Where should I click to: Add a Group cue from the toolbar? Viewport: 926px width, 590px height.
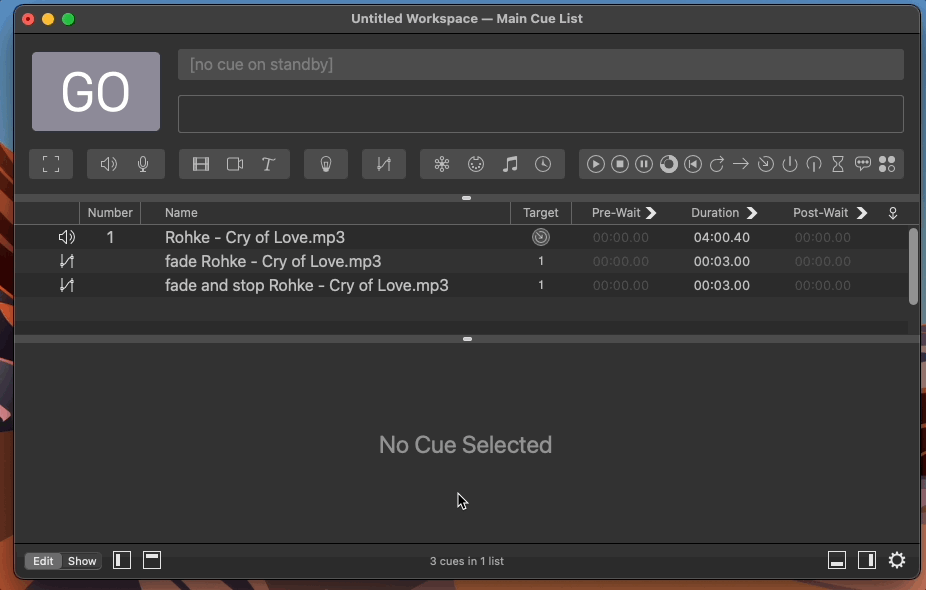(x=51, y=164)
